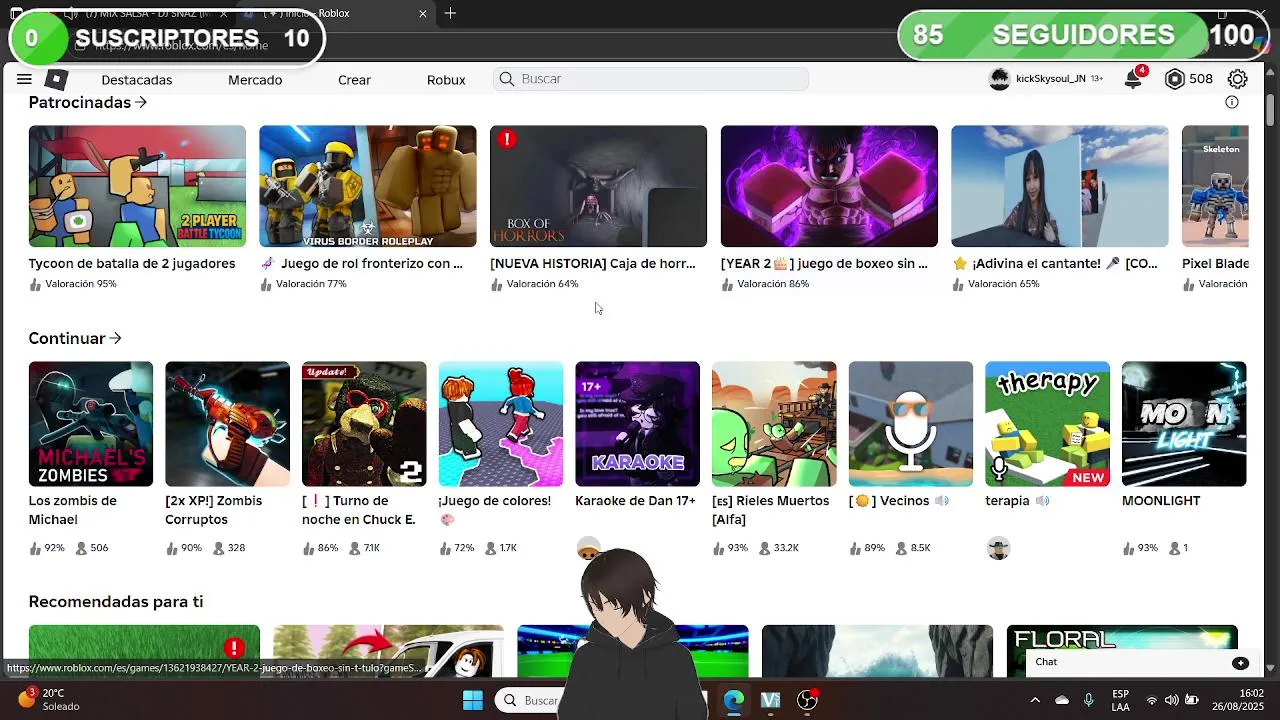Click the info icon beside Patrocinadas row
The height and width of the screenshot is (720, 1280).
(x=1232, y=102)
